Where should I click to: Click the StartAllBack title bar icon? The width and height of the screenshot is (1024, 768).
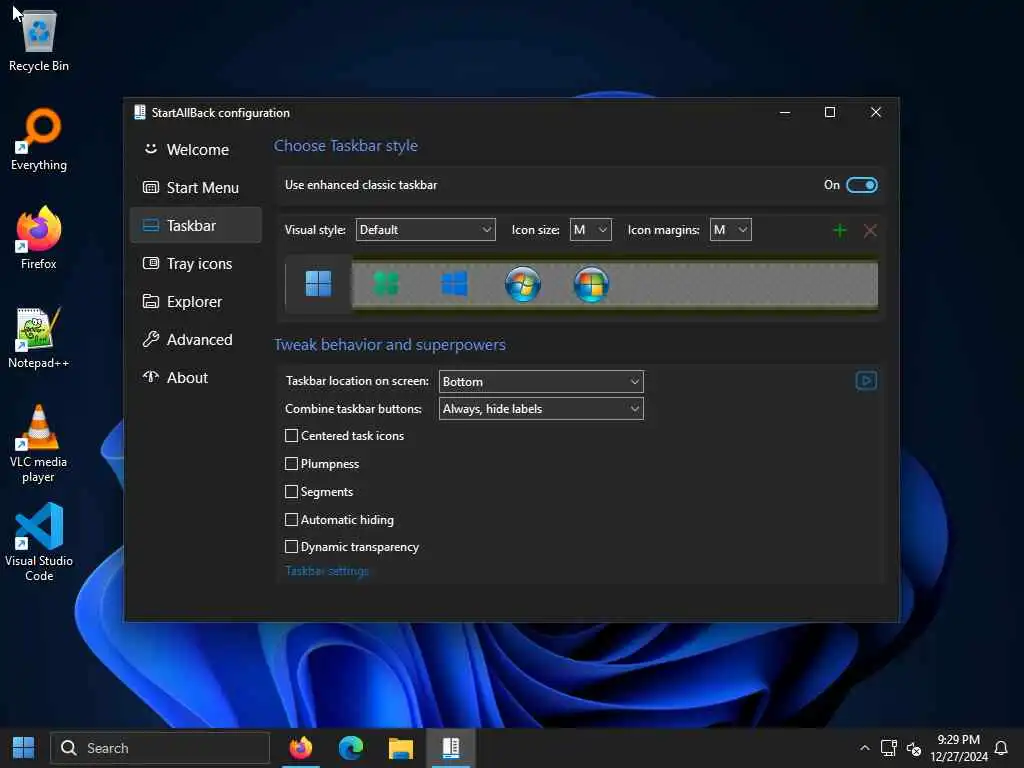140,112
